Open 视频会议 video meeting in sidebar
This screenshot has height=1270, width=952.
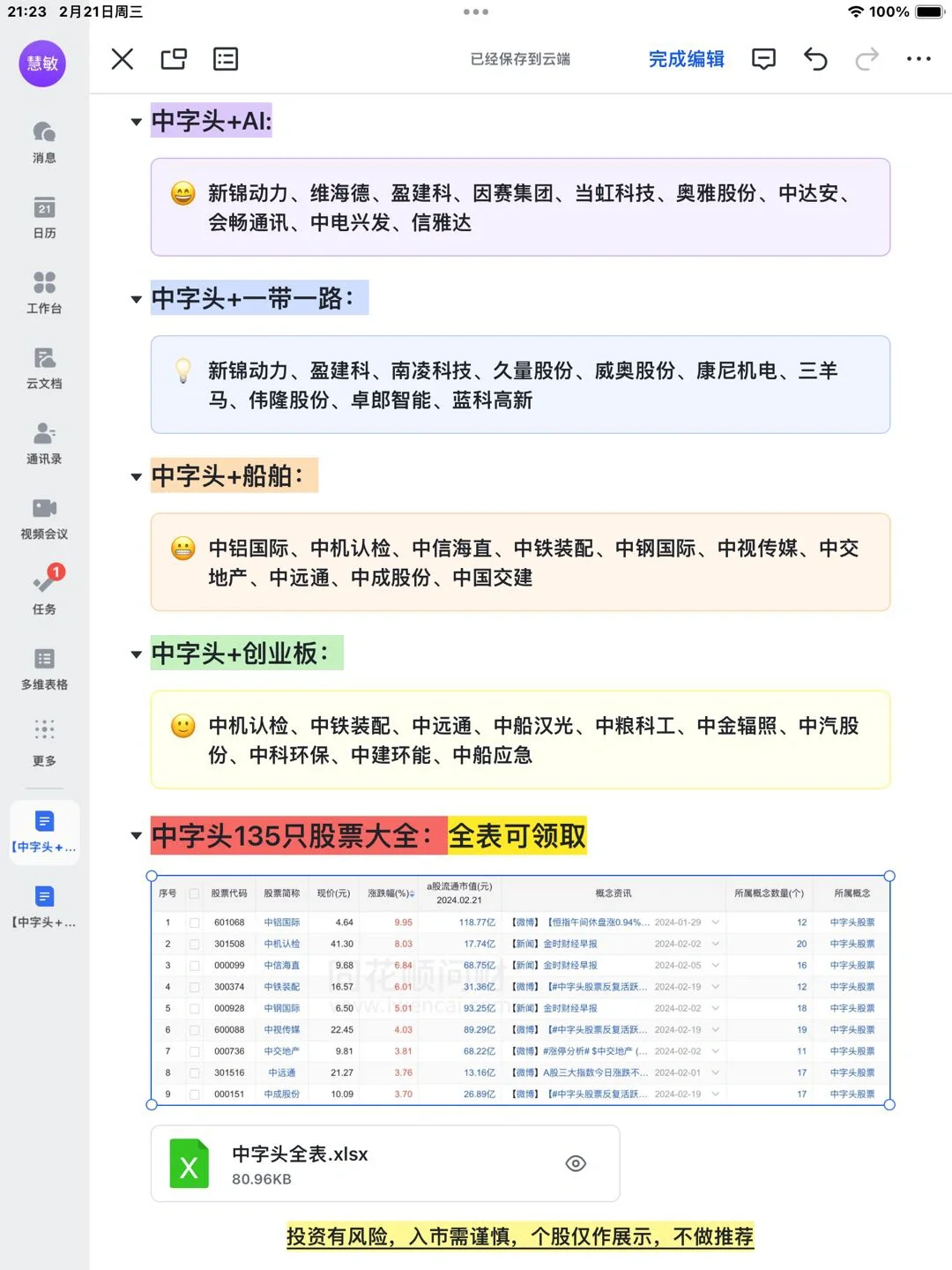click(x=44, y=518)
